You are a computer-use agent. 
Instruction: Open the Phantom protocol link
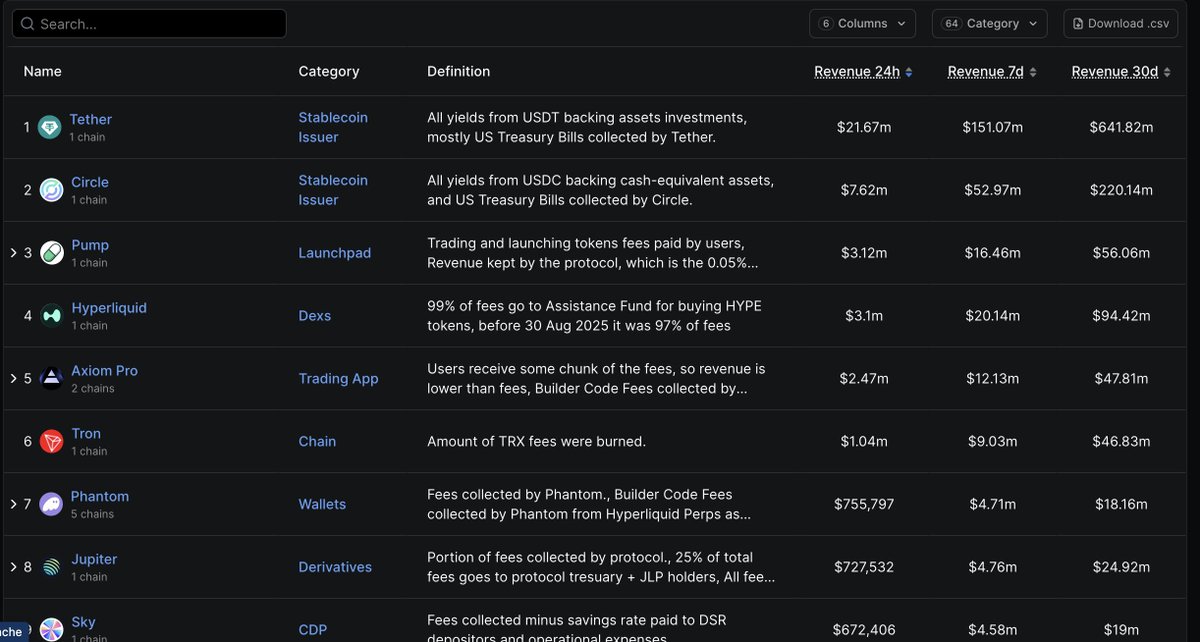point(100,496)
